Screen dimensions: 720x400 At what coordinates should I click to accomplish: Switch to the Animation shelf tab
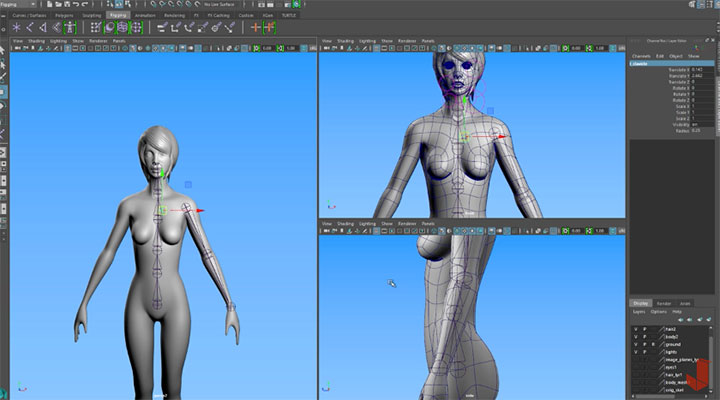click(x=145, y=15)
